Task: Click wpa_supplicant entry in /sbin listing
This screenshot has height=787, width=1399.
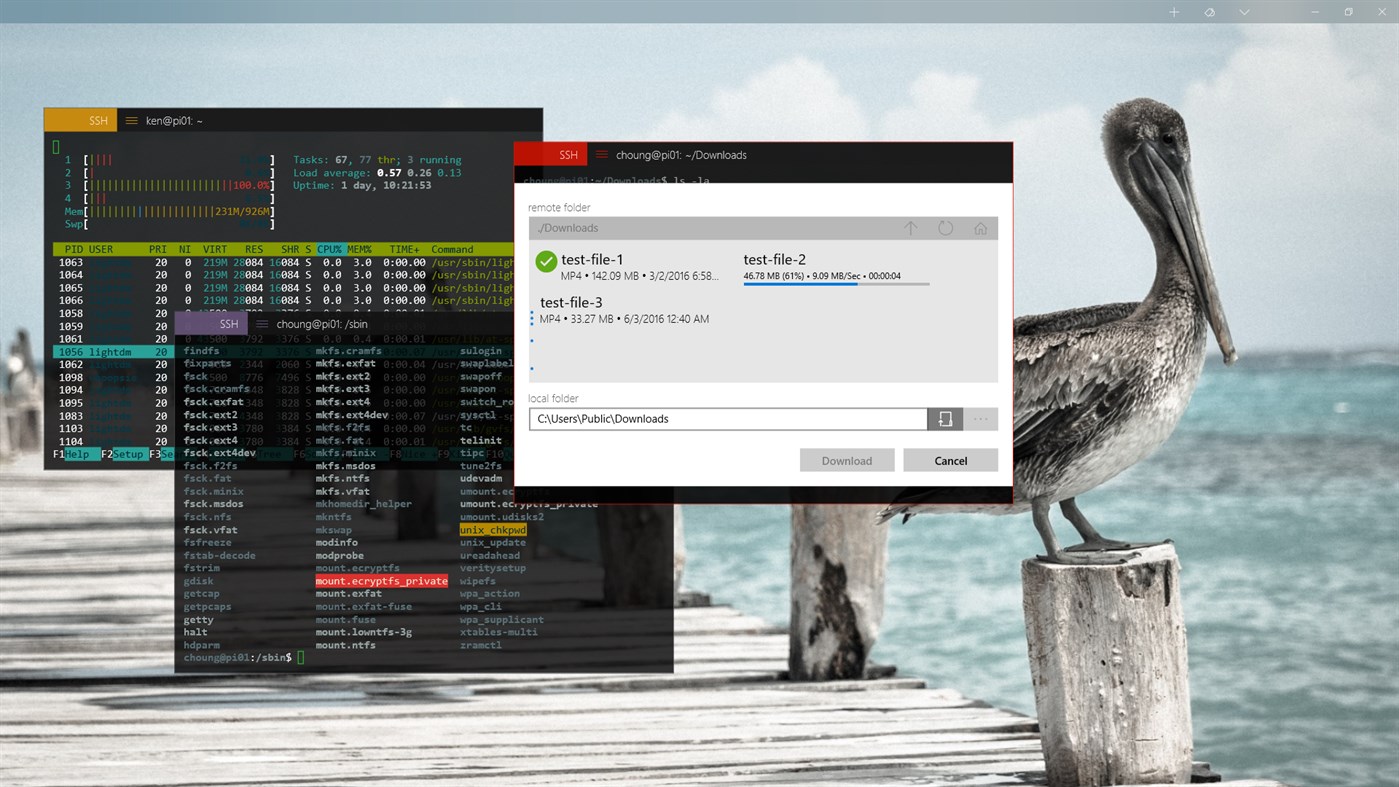Action: tap(502, 619)
